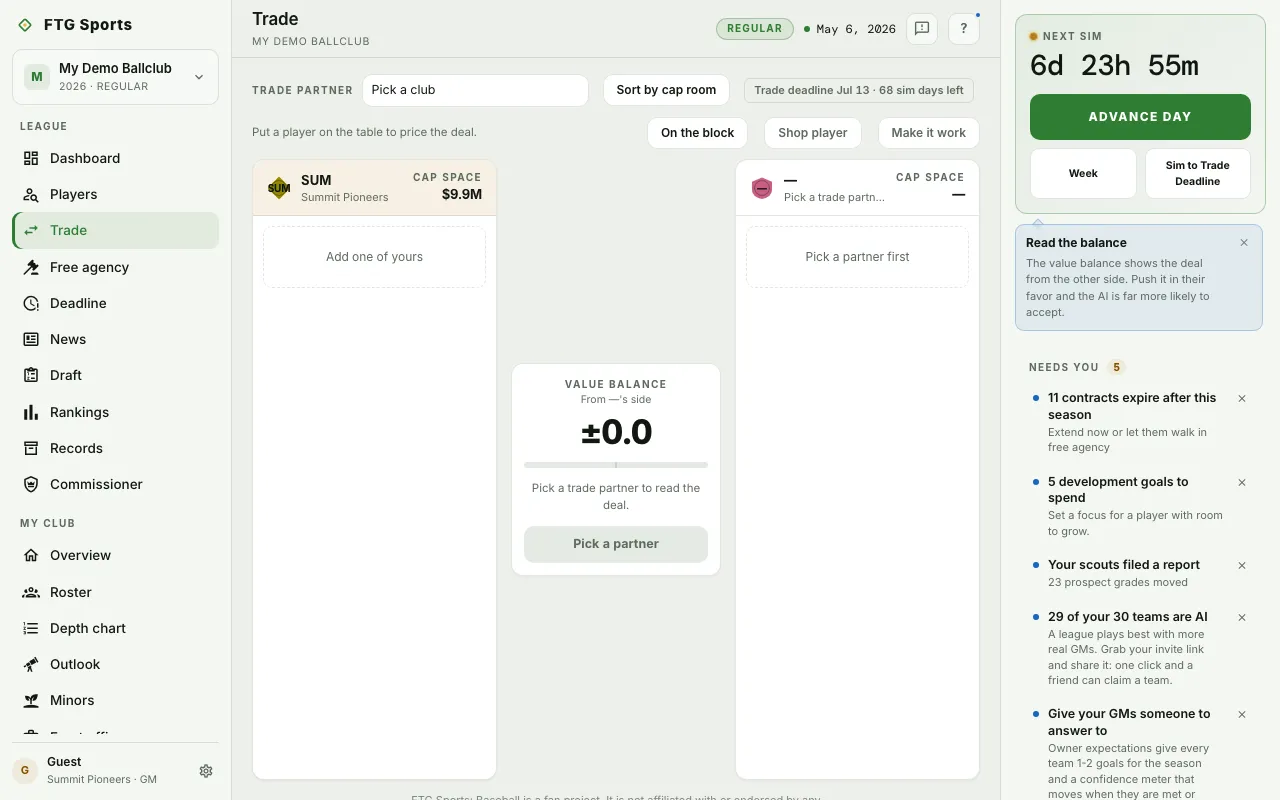
Task: Click Sim to Trade Deadline button
Action: pos(1197,174)
